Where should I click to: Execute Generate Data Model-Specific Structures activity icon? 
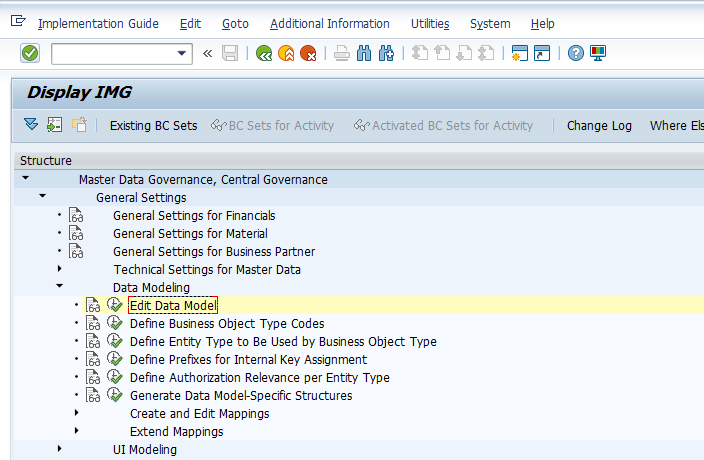pyautogui.click(x=114, y=395)
